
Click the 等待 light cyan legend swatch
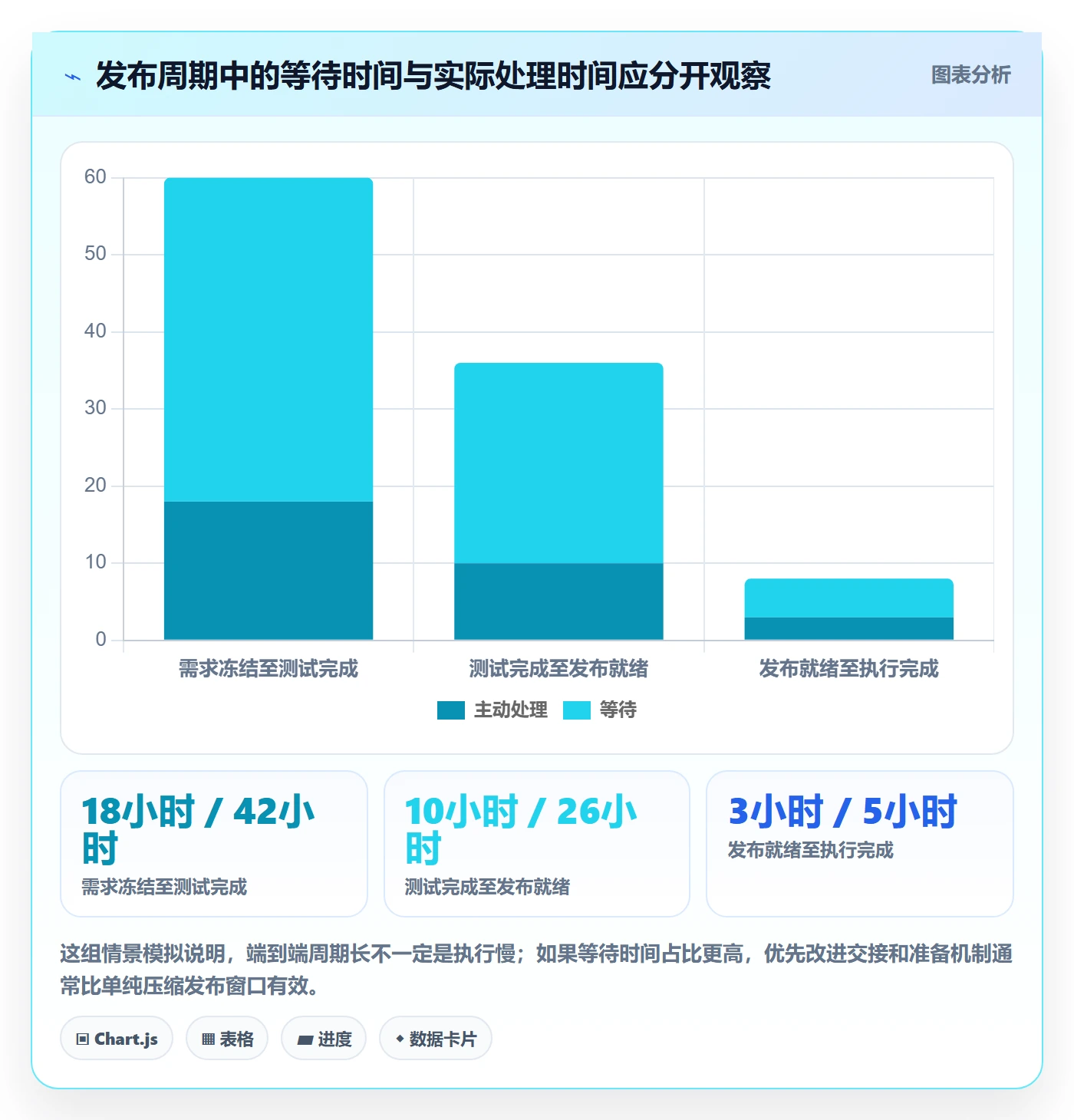pyautogui.click(x=577, y=710)
